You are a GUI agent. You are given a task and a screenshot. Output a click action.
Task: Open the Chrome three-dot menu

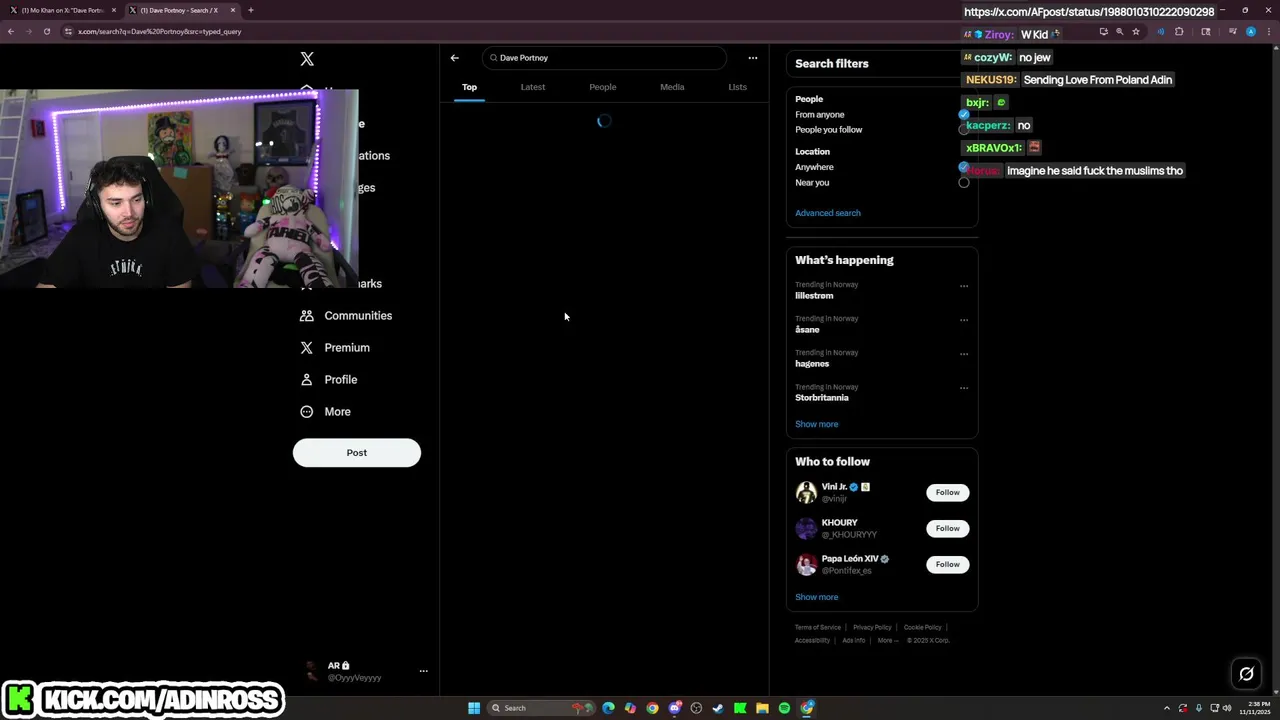(1269, 31)
